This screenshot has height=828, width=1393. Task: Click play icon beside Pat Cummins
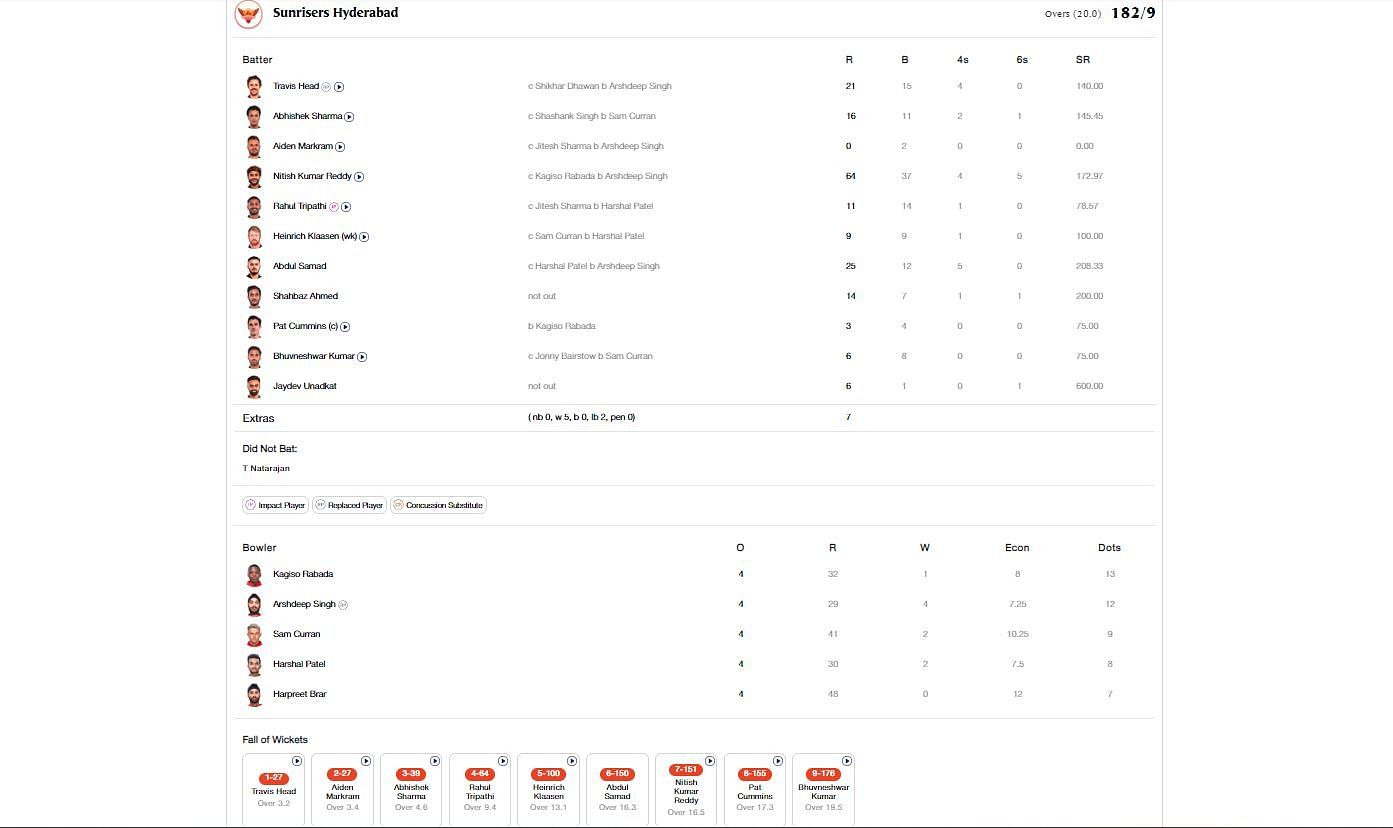click(345, 327)
